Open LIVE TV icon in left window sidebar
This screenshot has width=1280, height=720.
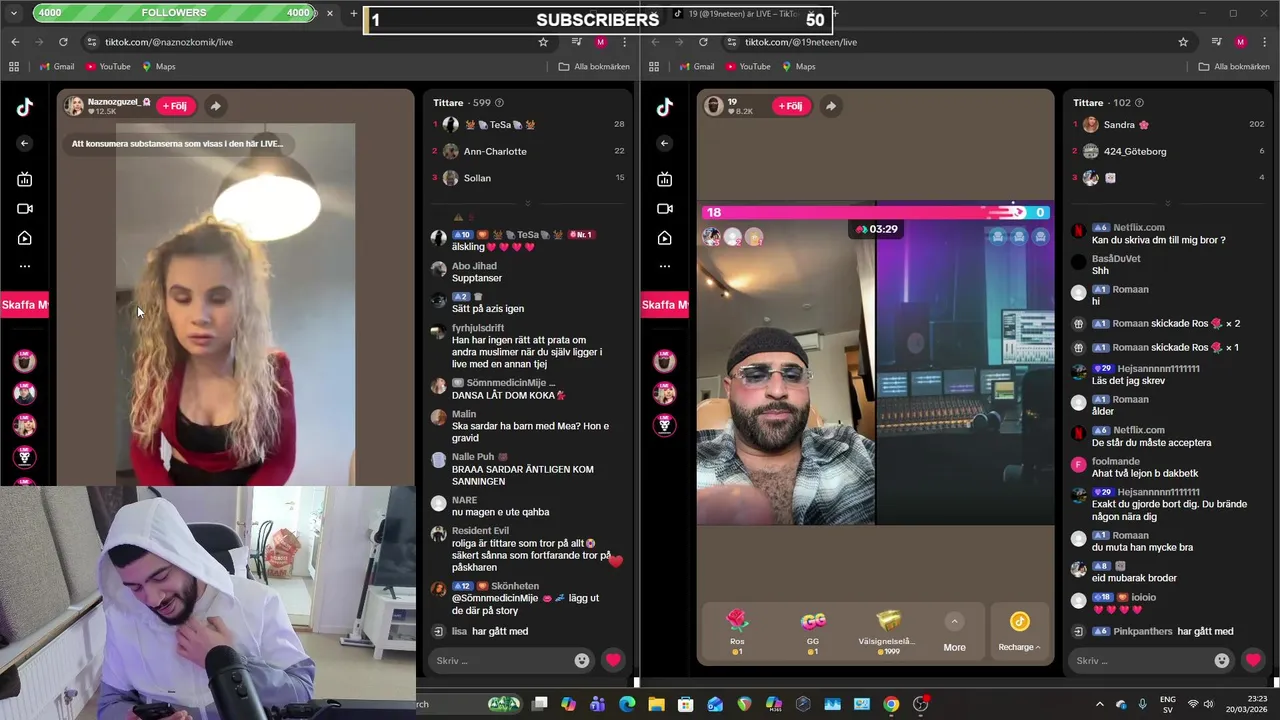pyautogui.click(x=25, y=179)
